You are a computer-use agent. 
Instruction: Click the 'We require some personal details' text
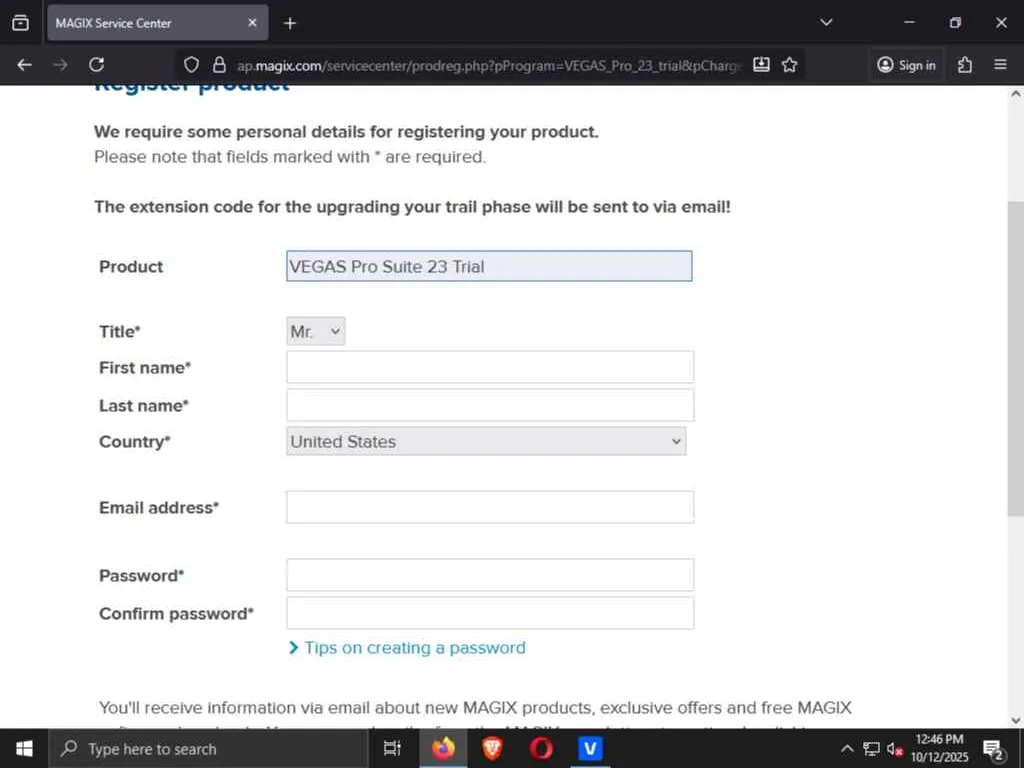(x=346, y=132)
